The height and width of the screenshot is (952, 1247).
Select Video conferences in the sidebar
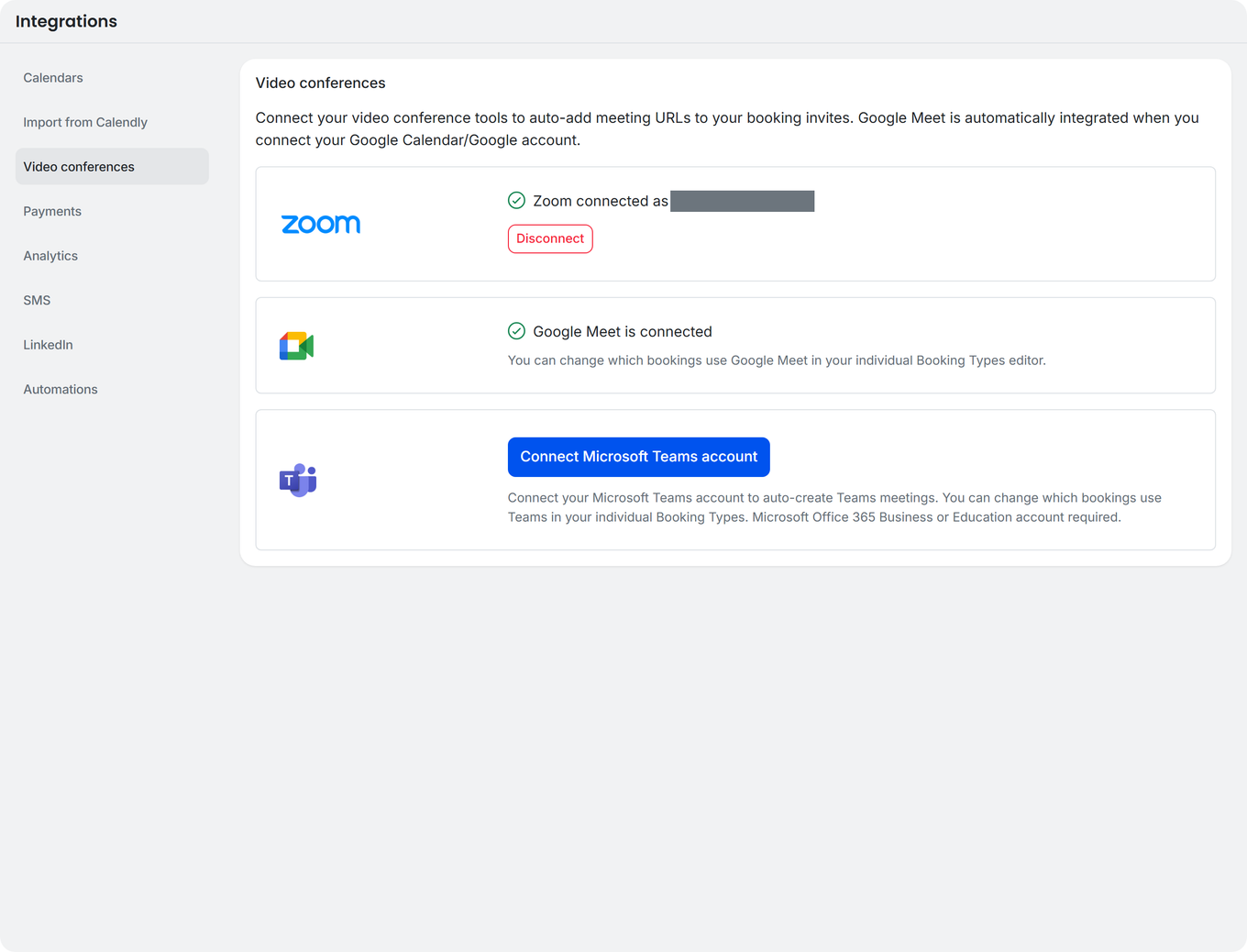(112, 167)
